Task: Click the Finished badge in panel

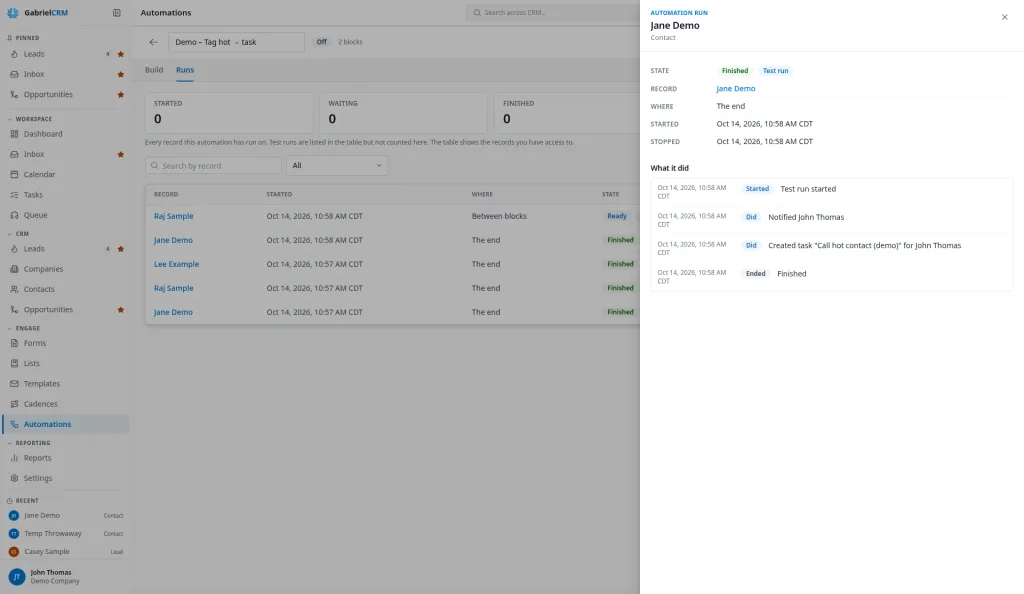Action: tap(735, 70)
